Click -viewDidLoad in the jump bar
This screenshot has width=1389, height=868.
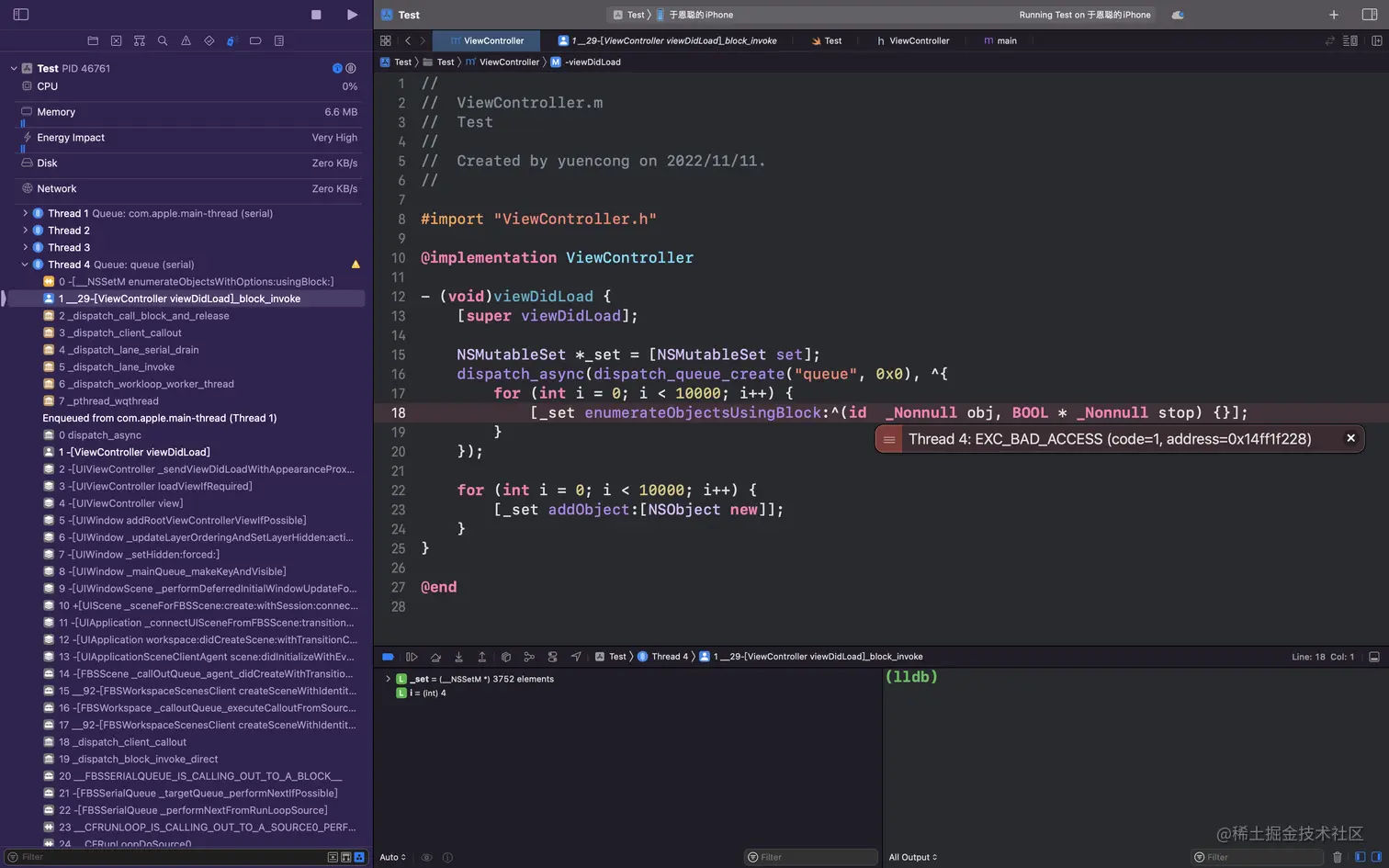click(x=585, y=62)
